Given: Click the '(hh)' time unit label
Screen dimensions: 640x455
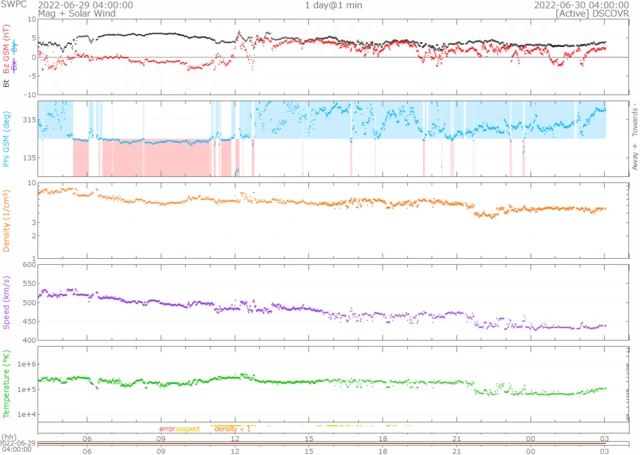Looking at the screenshot, I should [x=8, y=438].
